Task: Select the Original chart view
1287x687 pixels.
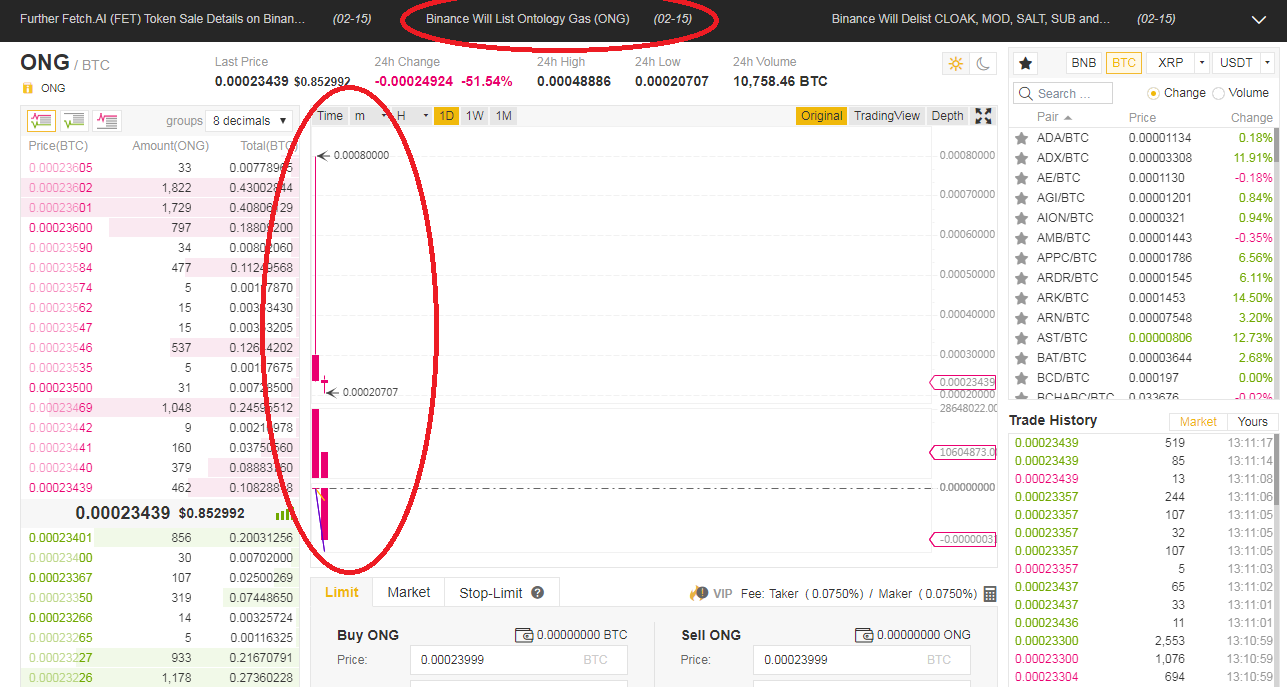Action: 821,116
